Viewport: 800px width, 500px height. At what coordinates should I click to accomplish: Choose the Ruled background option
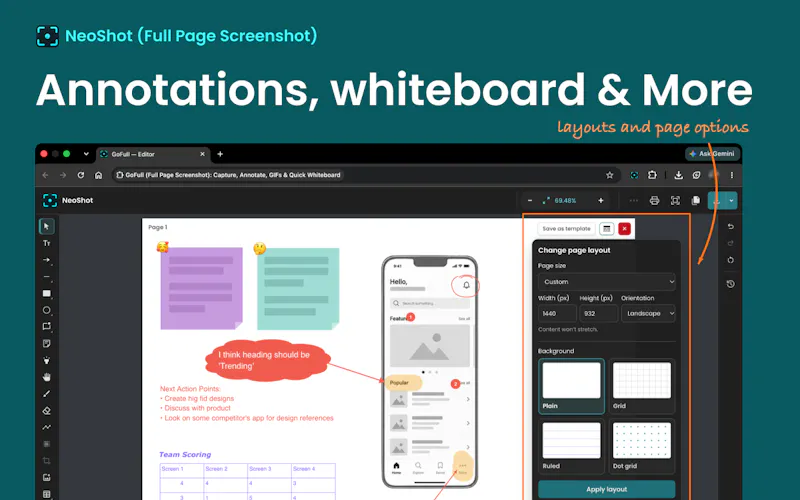pos(571,446)
